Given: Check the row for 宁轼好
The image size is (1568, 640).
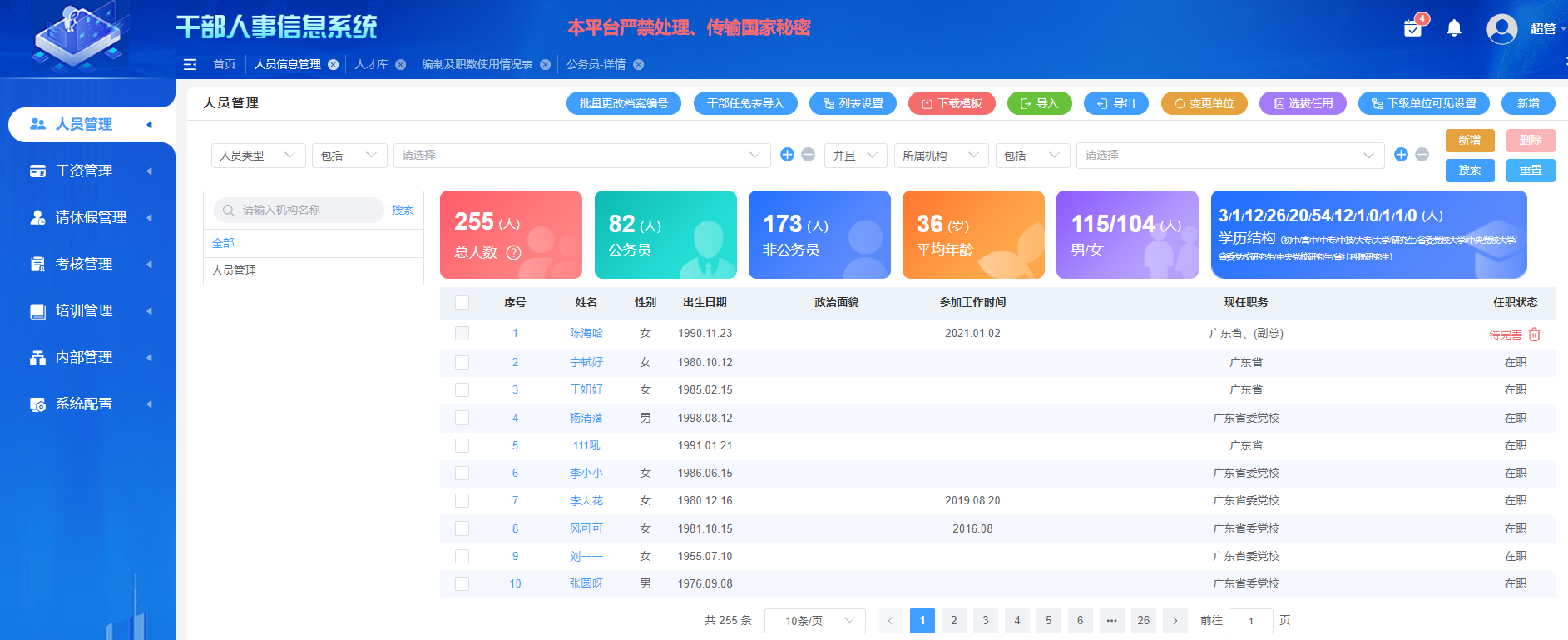Looking at the screenshot, I should 462,362.
